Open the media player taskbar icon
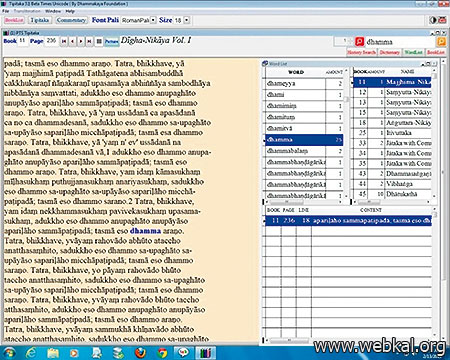Viewport: 450px width, 360px height. coord(74,353)
